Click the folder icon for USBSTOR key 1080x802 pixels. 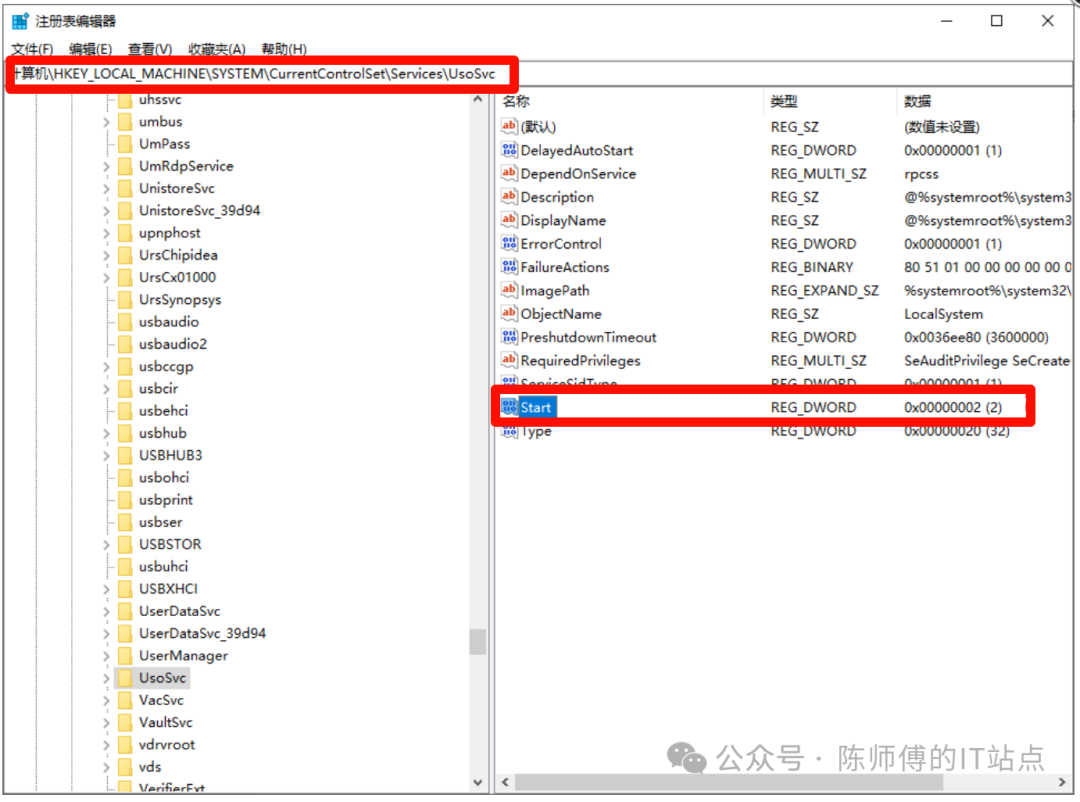[x=124, y=544]
